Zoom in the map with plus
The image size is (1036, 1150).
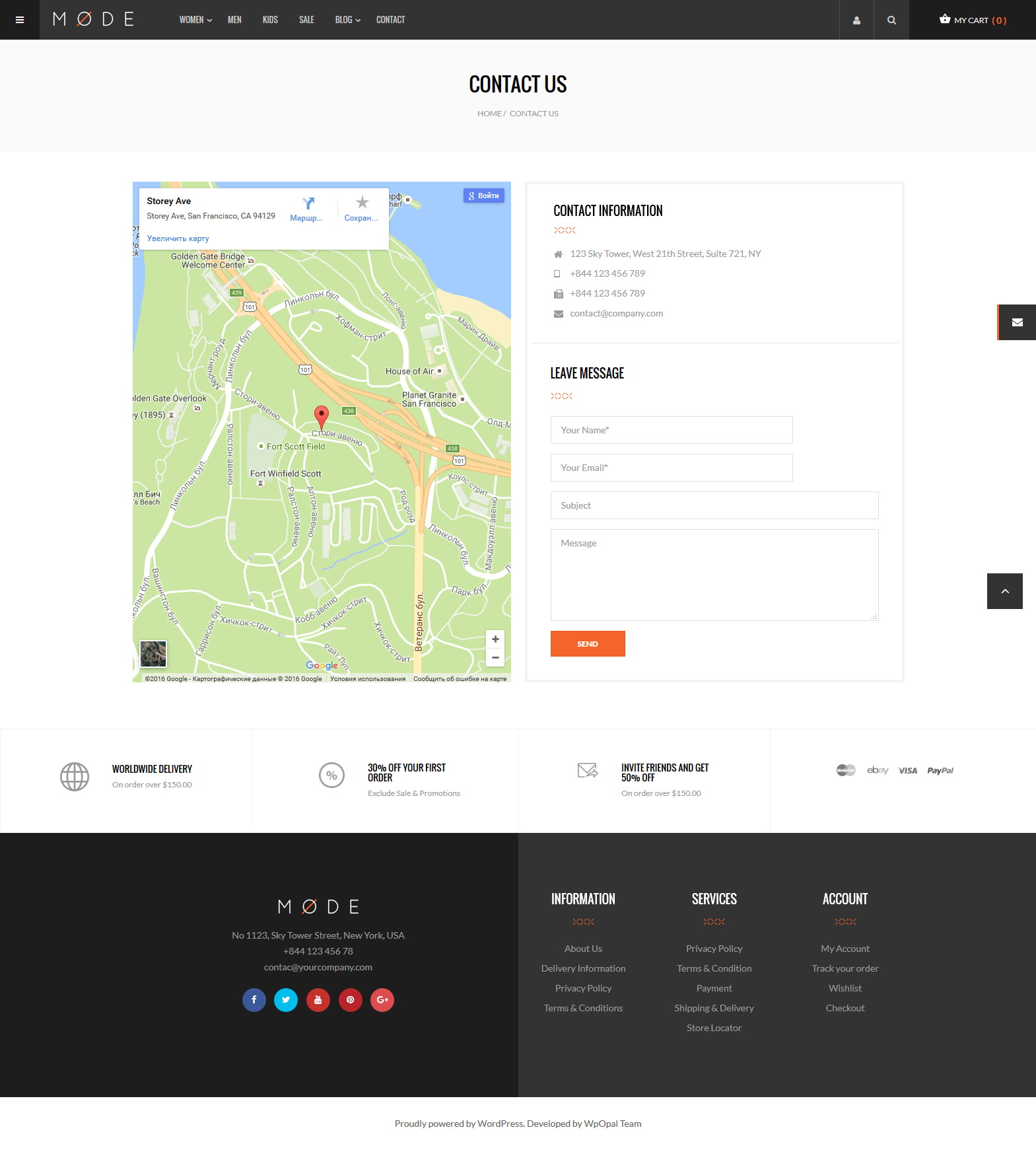click(x=495, y=639)
